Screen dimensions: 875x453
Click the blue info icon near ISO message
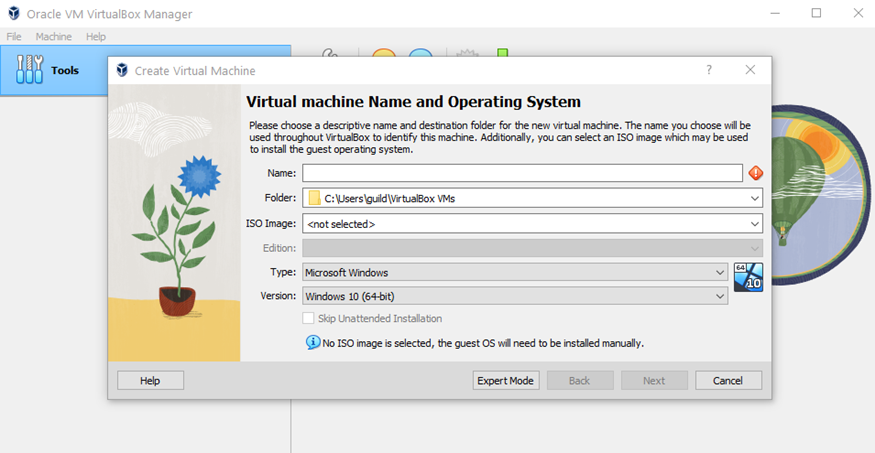(x=313, y=343)
